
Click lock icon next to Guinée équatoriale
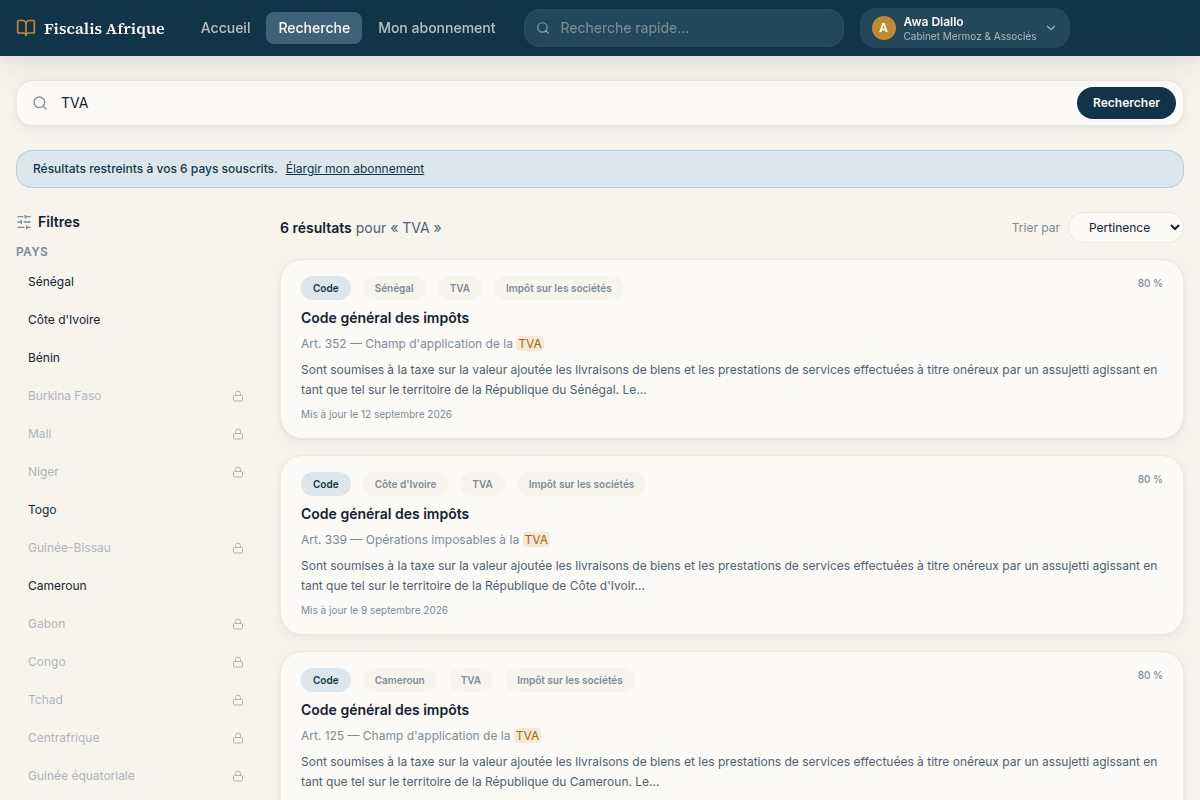click(x=238, y=776)
